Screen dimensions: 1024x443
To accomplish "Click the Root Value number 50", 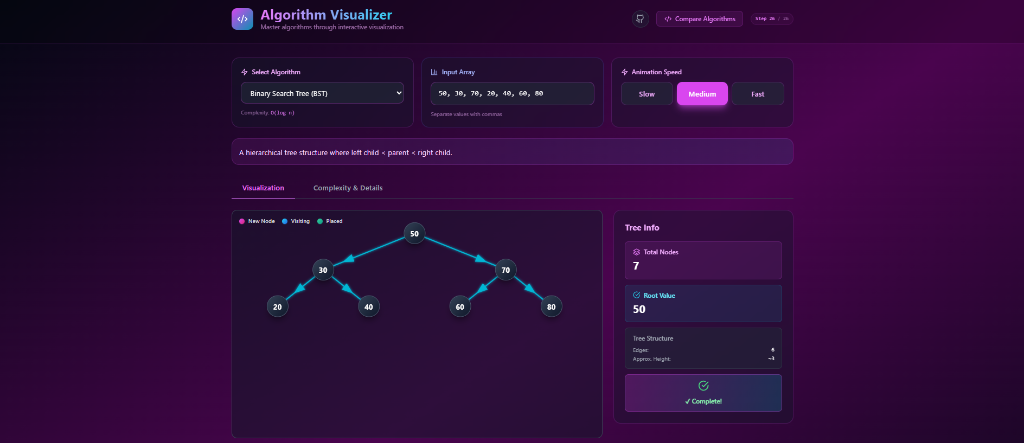I will (639, 309).
